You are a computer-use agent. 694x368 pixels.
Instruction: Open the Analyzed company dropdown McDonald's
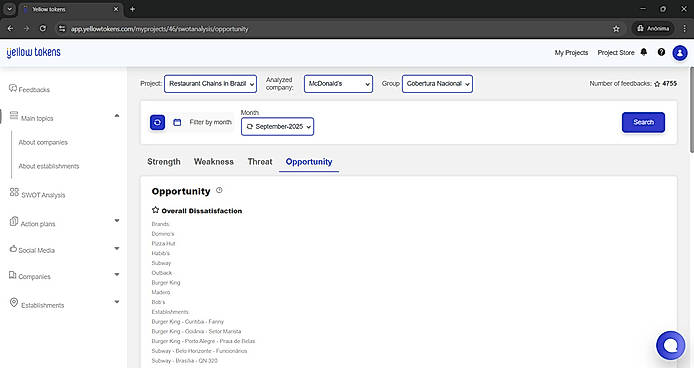click(338, 84)
